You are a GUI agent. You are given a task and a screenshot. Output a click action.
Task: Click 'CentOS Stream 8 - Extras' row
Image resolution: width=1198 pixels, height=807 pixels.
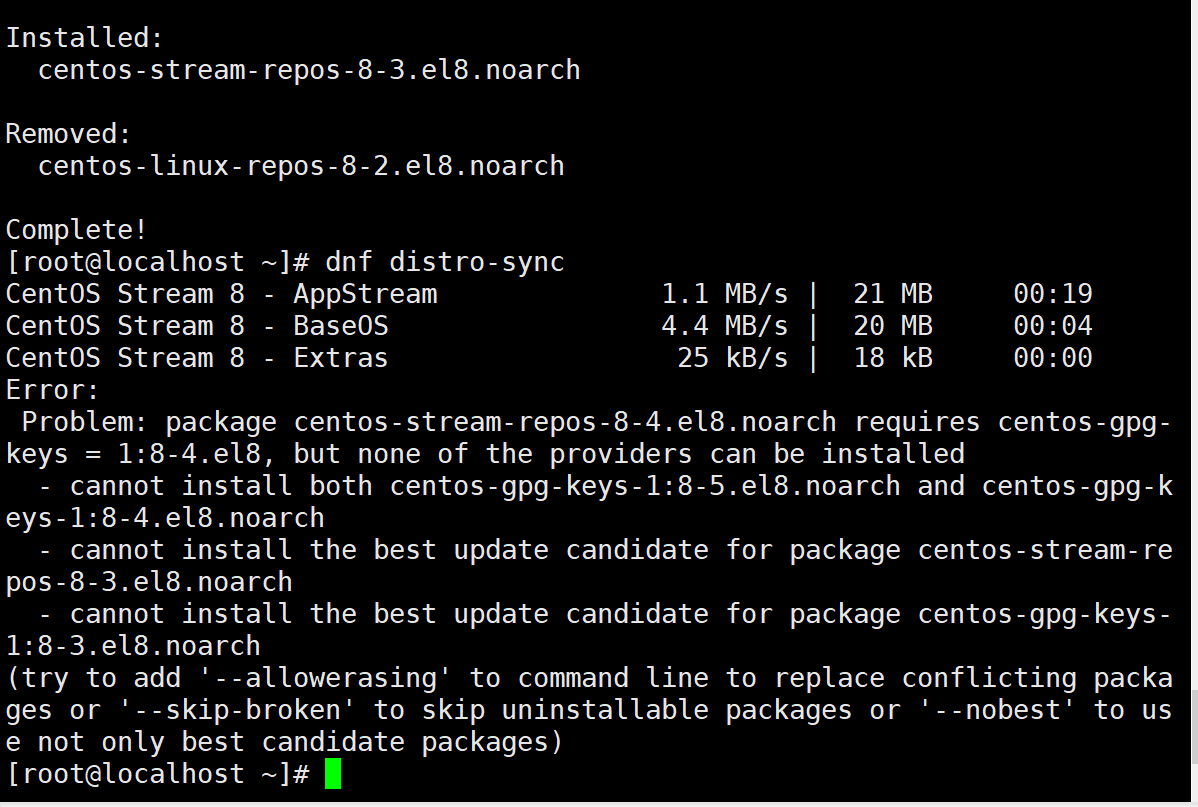[x=549, y=358]
